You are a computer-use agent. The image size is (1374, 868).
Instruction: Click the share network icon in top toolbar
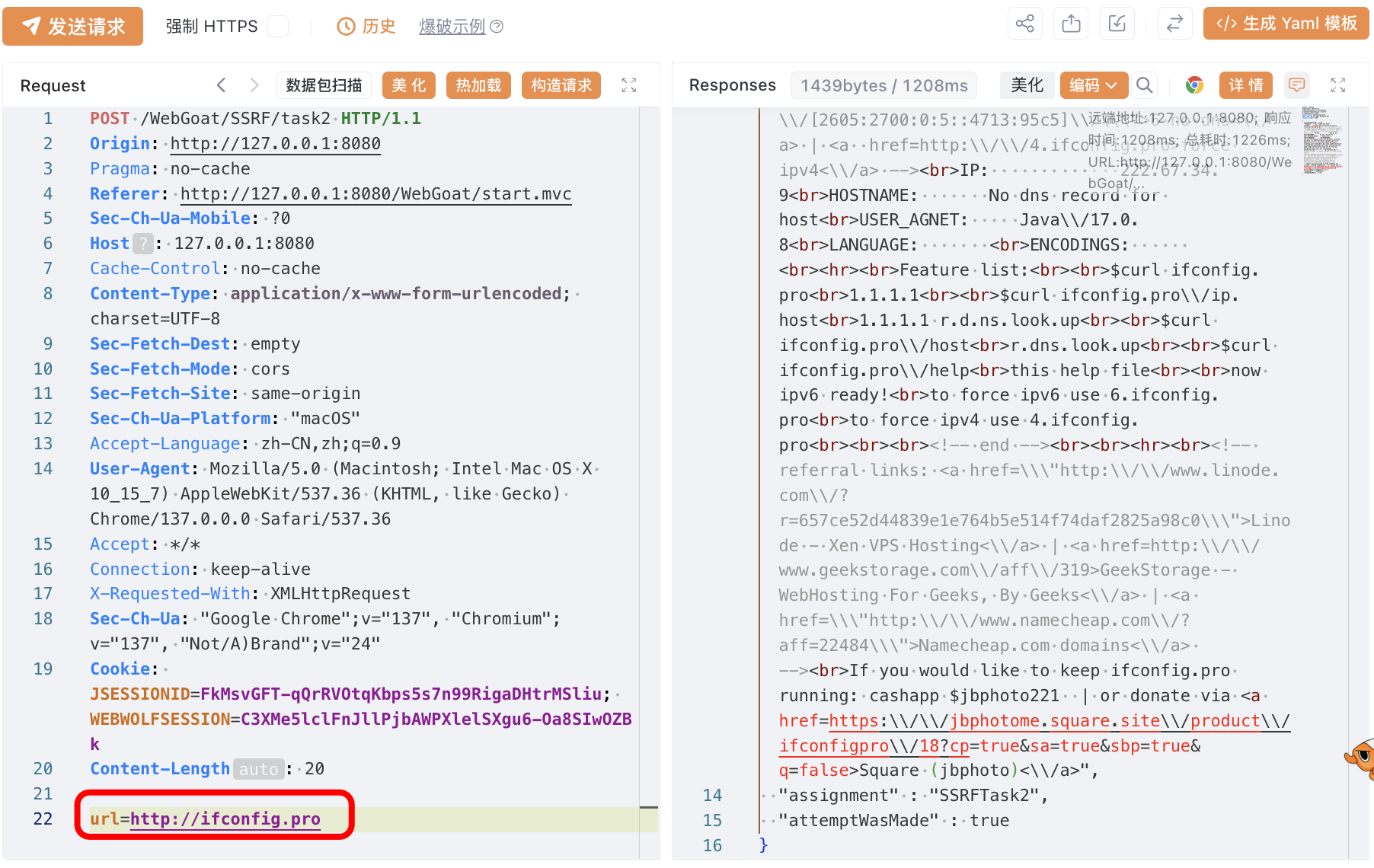[x=1025, y=24]
